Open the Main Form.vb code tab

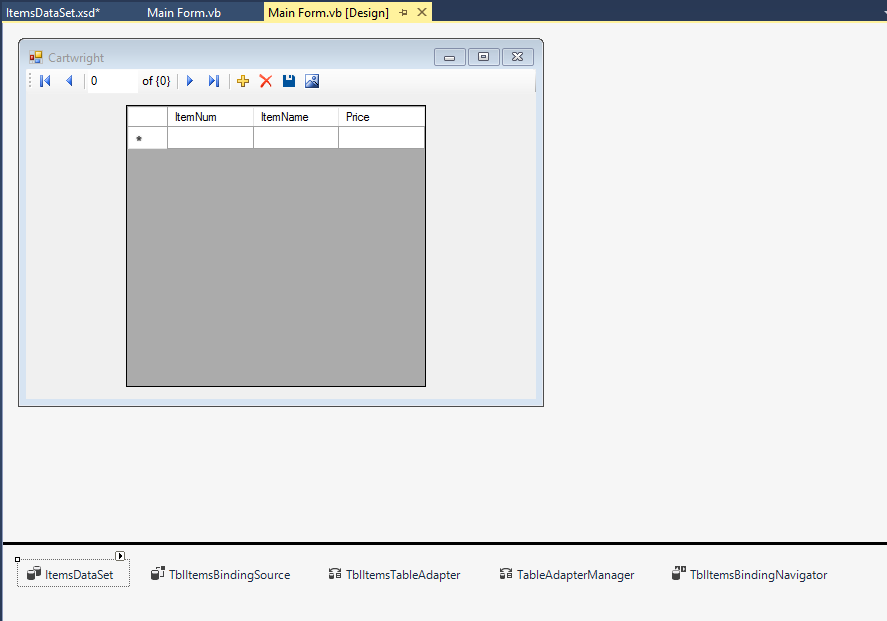click(184, 13)
